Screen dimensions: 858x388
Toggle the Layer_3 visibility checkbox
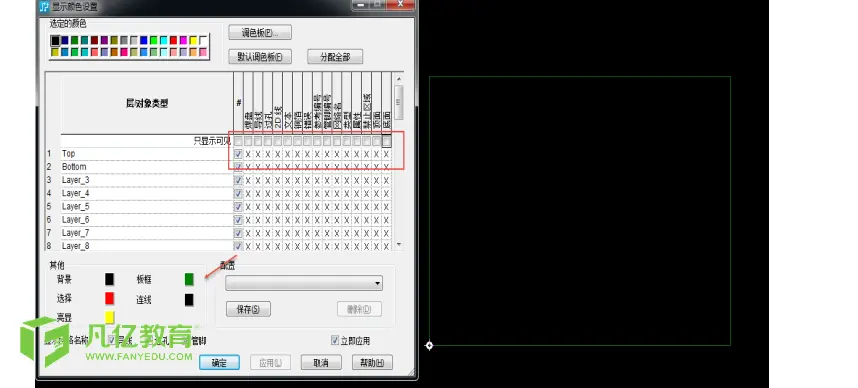coord(238,180)
